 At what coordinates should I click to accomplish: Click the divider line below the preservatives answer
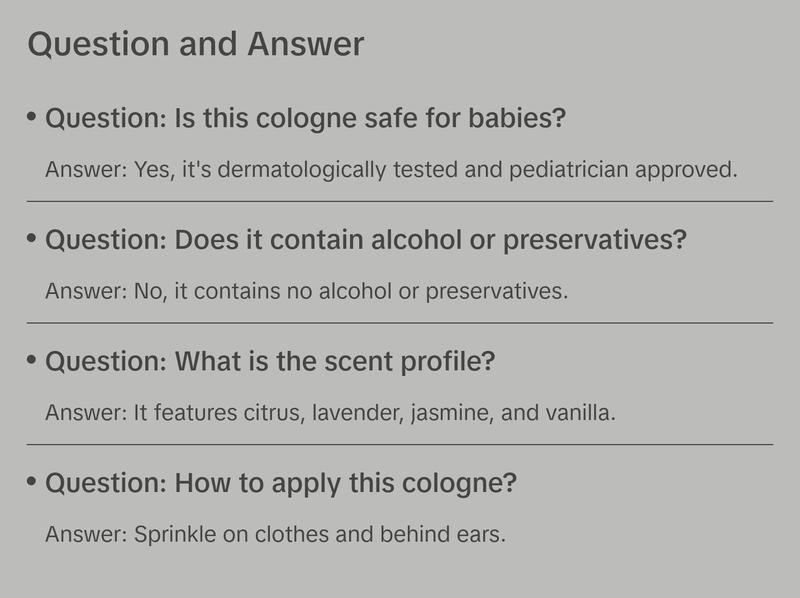pos(400,323)
